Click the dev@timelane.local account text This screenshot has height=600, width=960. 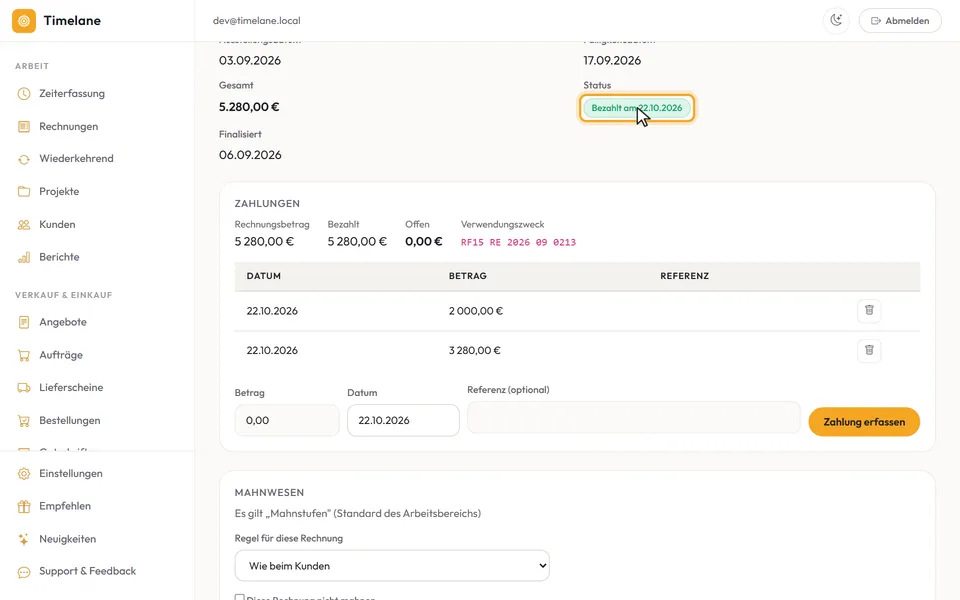[257, 21]
